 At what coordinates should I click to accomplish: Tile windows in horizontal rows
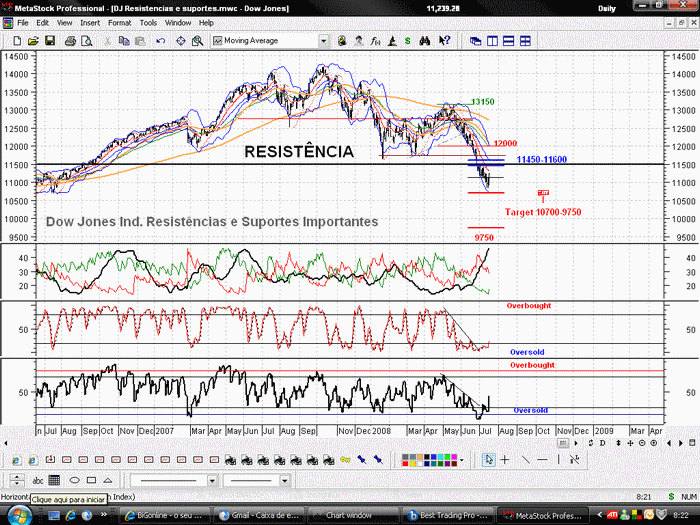point(508,41)
